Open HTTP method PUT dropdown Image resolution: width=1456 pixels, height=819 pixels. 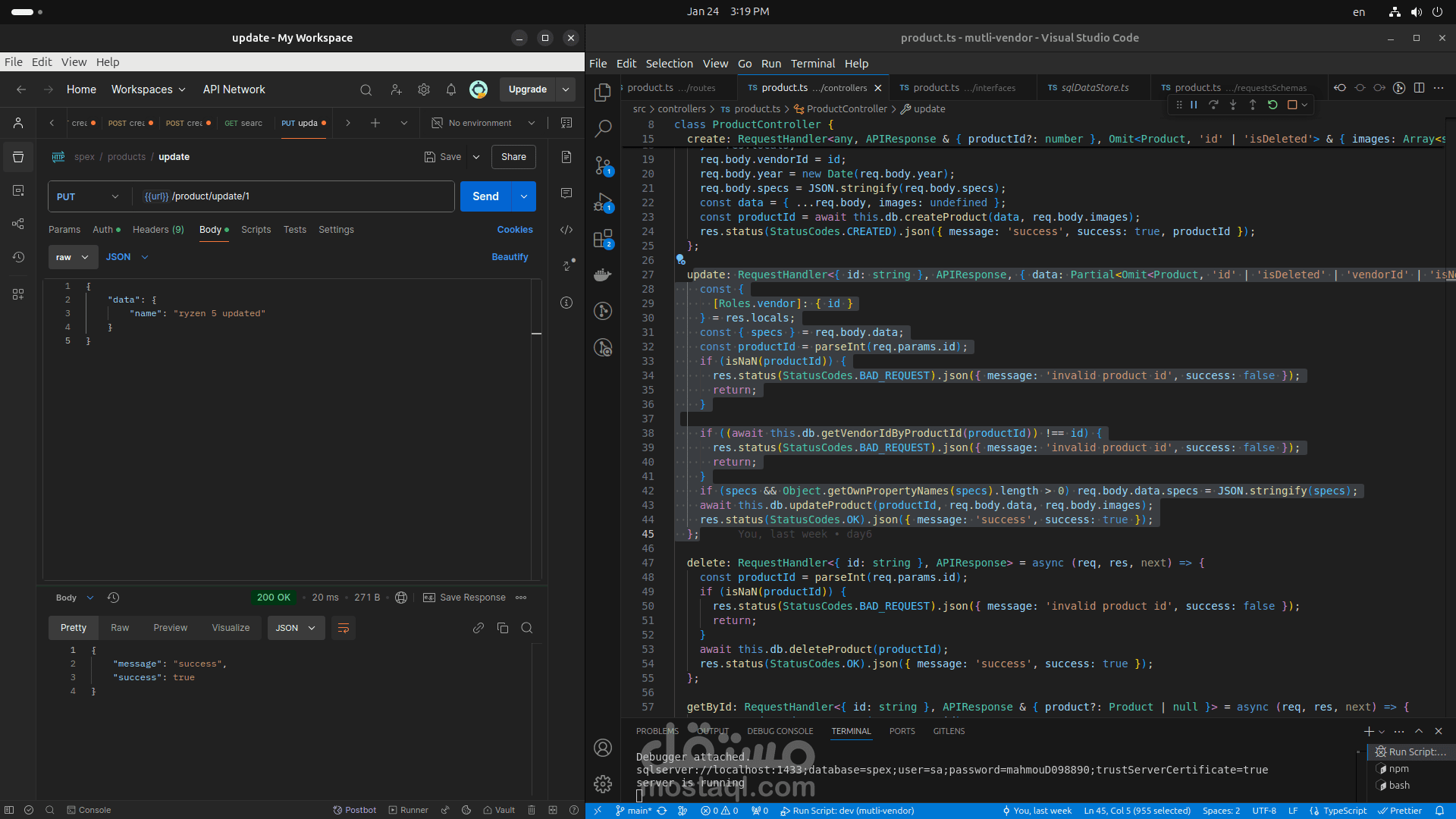point(88,196)
